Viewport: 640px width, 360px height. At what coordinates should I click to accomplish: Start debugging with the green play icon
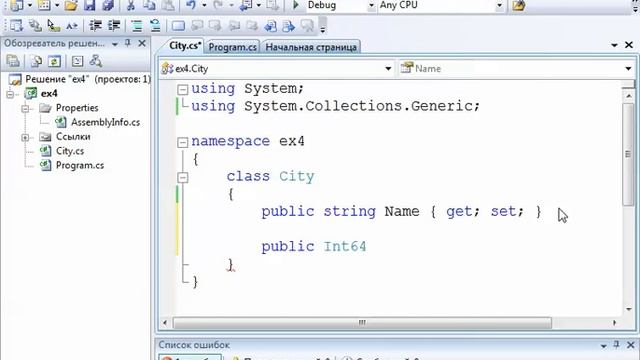(x=296, y=5)
